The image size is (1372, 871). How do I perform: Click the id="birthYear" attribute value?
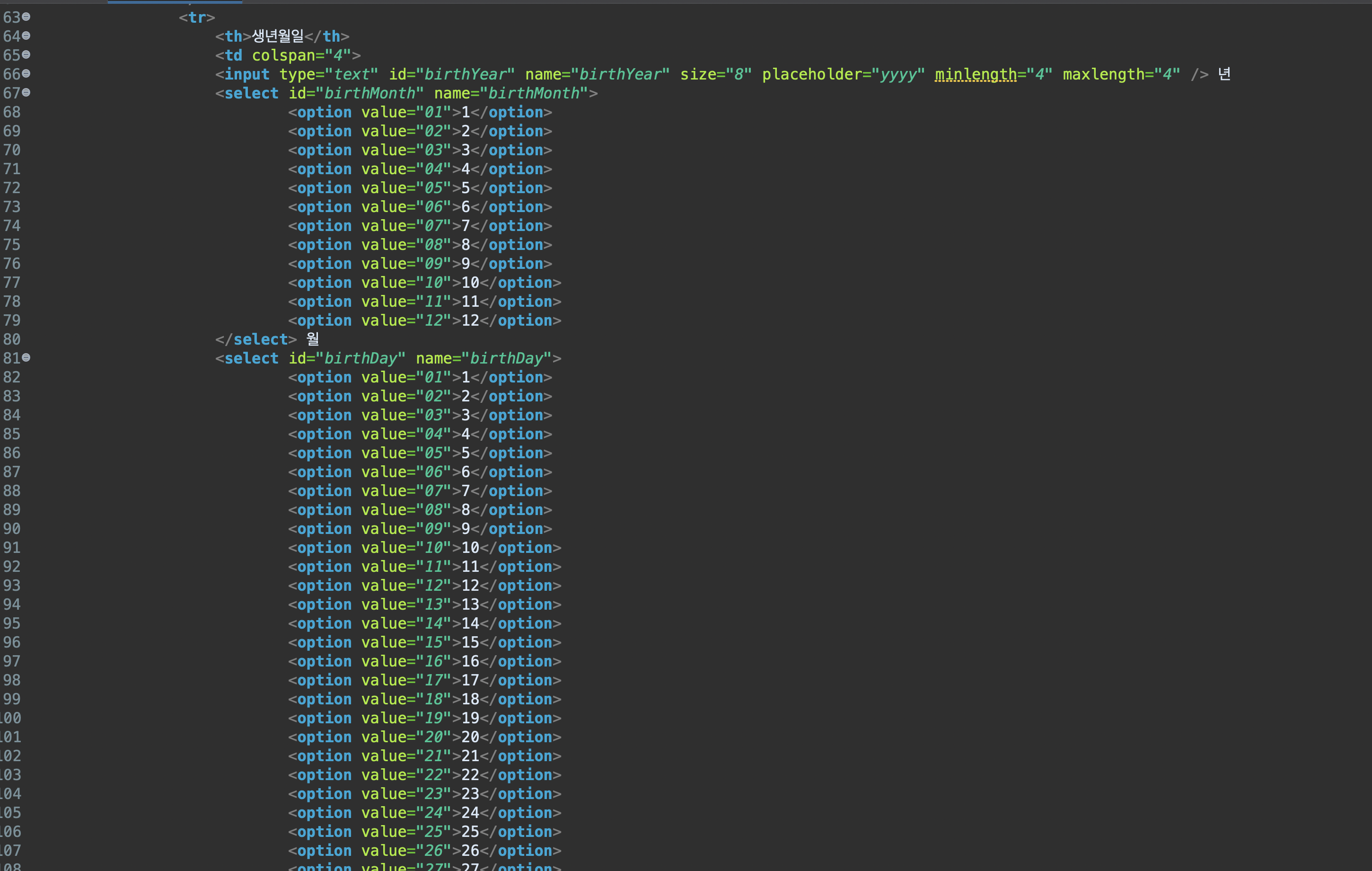click(x=466, y=74)
